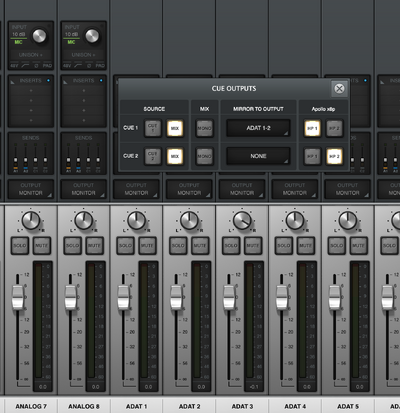400x413 pixels.
Task: Enable HP 2 in the Cue 1 row
Action: click(x=334, y=128)
